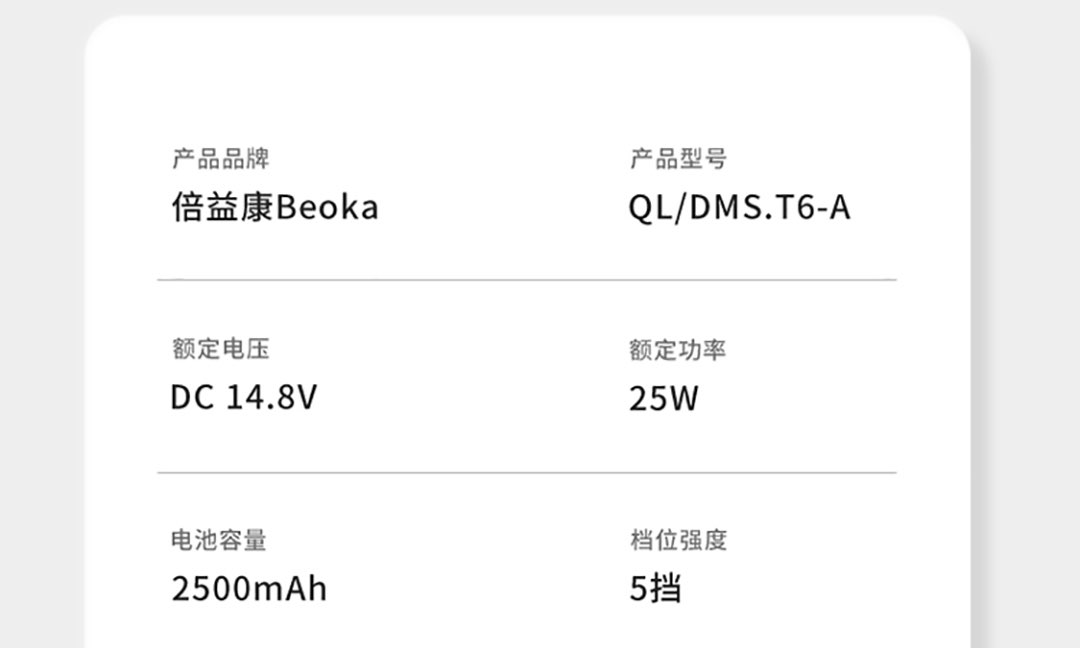Click the DC prefix in the voltage value
This screenshot has height=648, width=1080.
pos(192,398)
